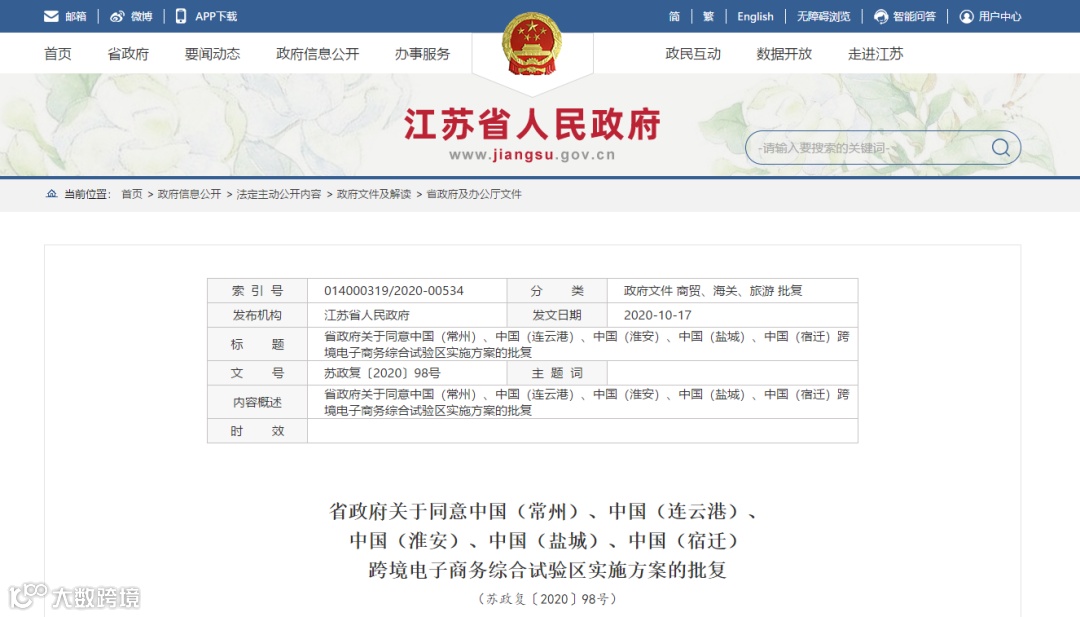Click publisher cell 江苏省人民政府
This screenshot has height=617, width=1080.
pos(367,315)
